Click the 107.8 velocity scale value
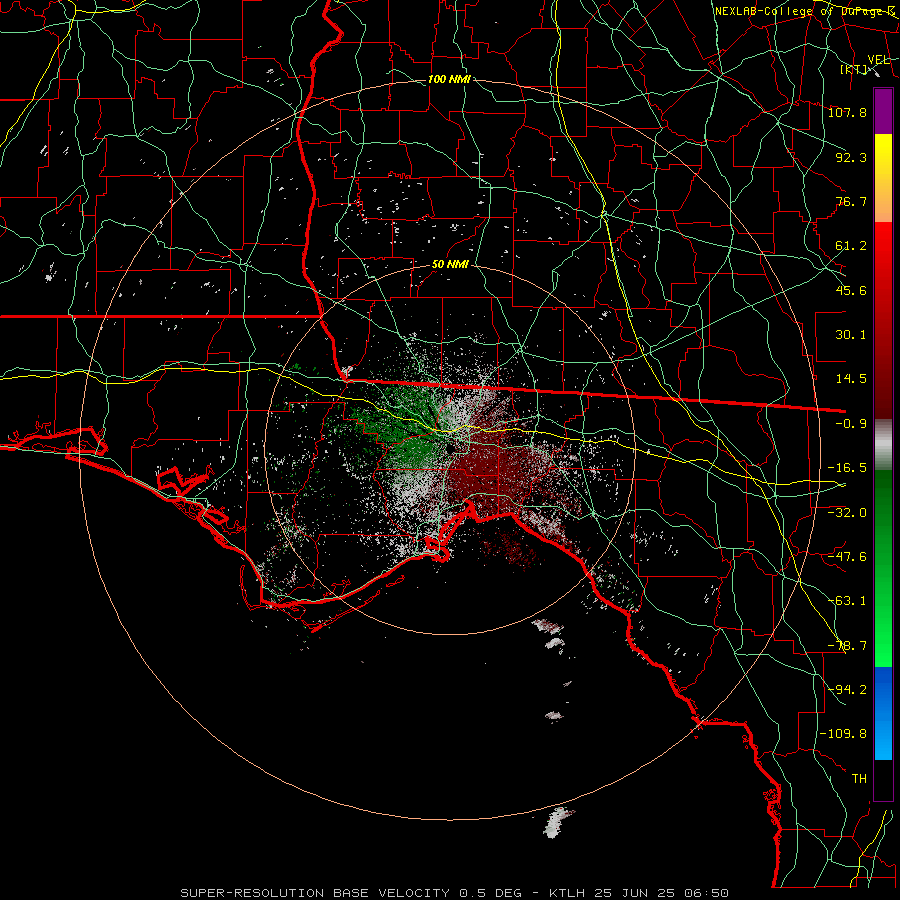The width and height of the screenshot is (900, 900). point(847,112)
